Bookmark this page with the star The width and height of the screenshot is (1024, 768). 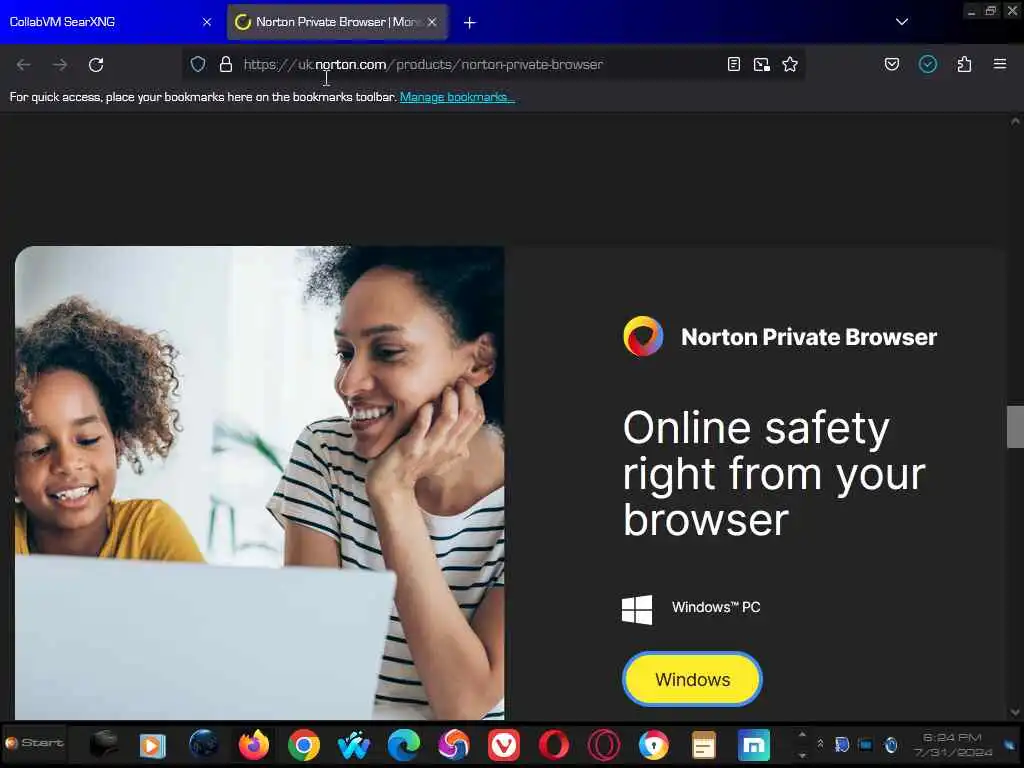click(790, 64)
